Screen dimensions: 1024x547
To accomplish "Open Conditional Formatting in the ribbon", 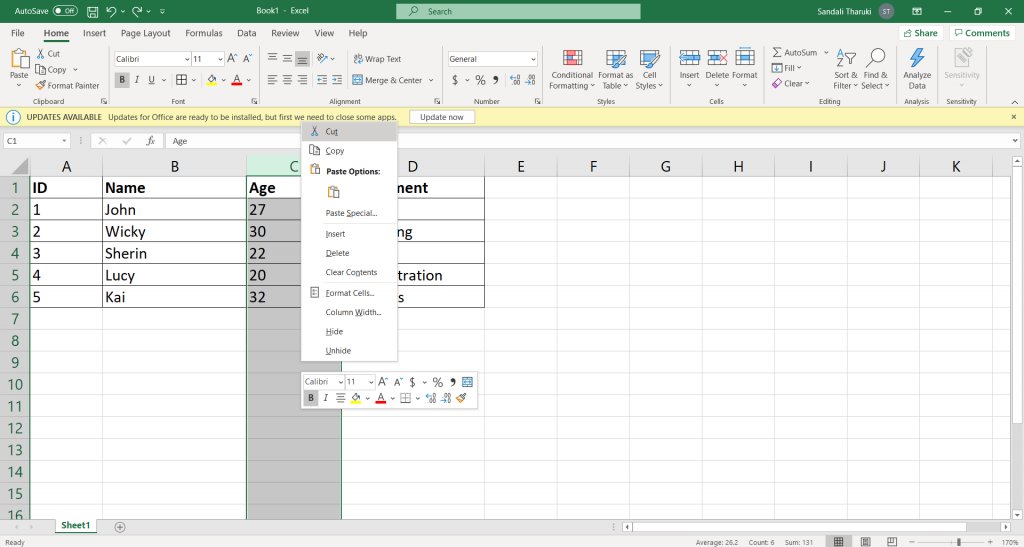I will point(572,70).
